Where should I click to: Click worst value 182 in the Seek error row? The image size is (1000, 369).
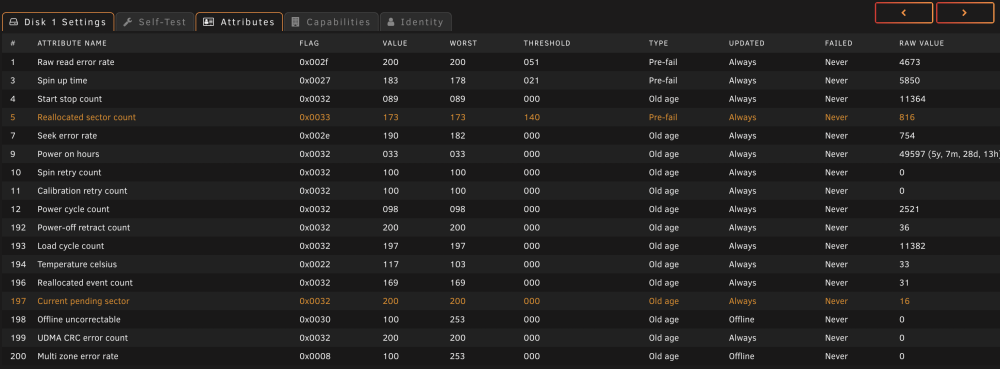pyautogui.click(x=457, y=136)
